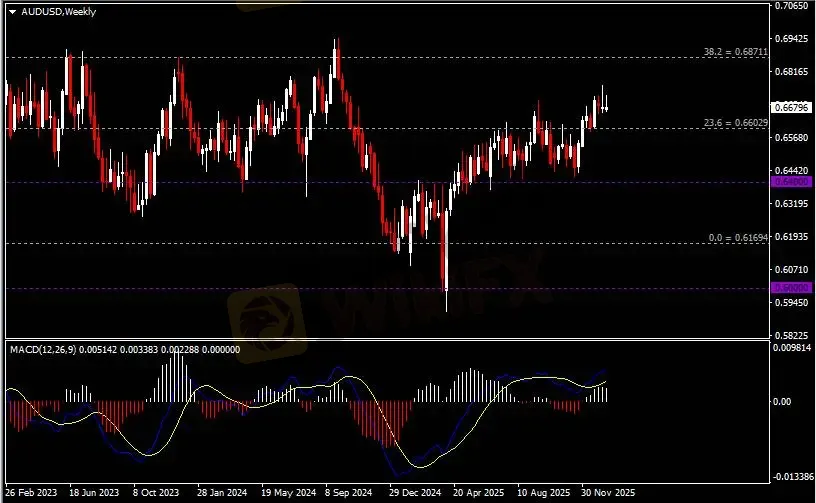Select the current price tag 0.66796

point(790,107)
